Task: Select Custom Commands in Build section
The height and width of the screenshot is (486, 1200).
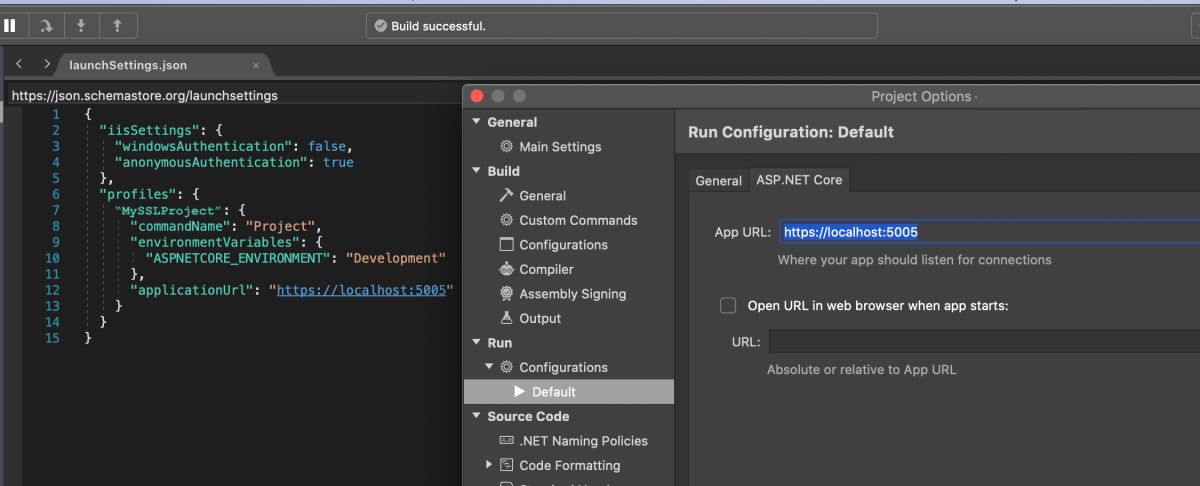Action: pyautogui.click(x=577, y=220)
